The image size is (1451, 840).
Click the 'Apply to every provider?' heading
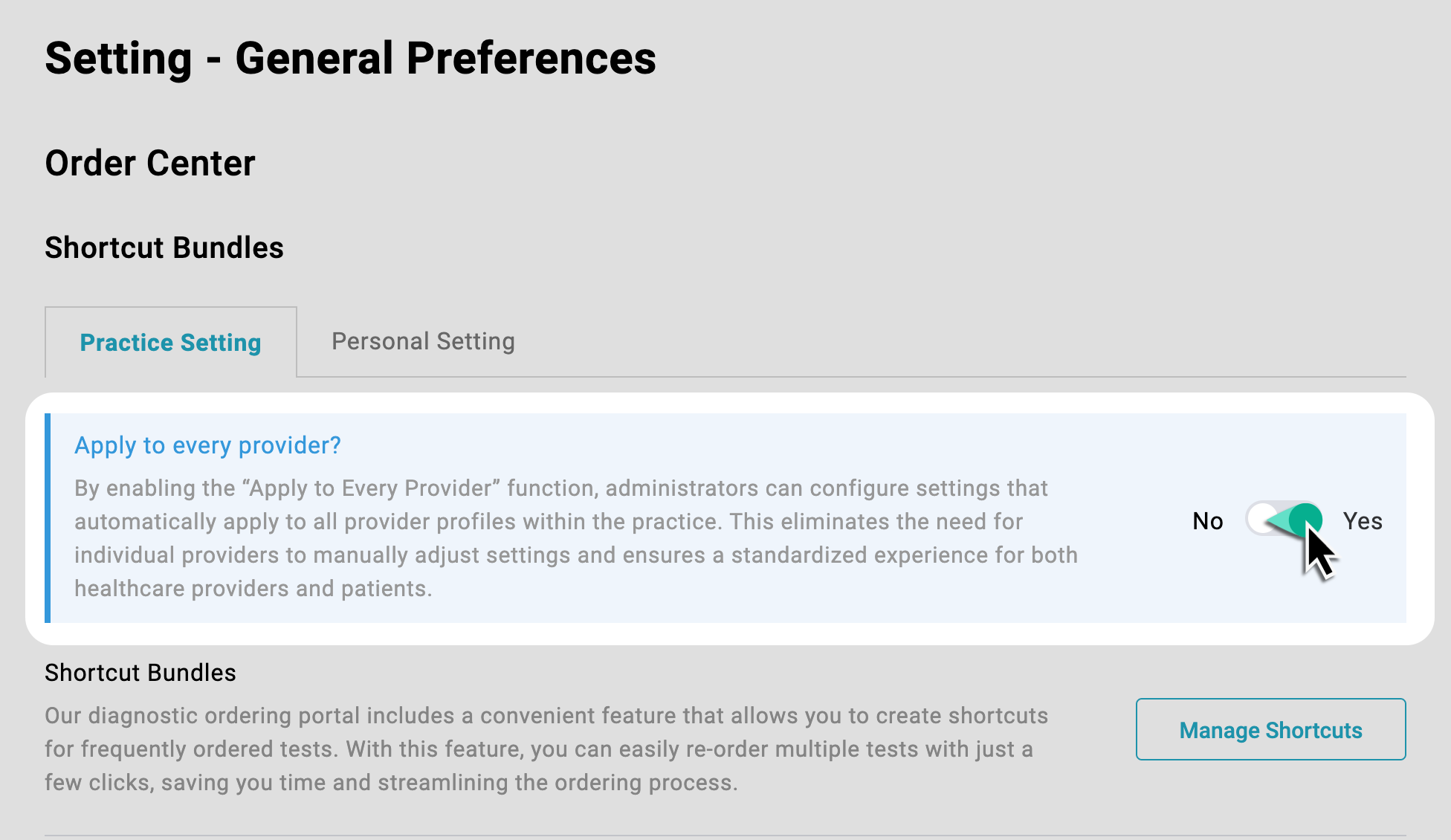click(x=207, y=445)
